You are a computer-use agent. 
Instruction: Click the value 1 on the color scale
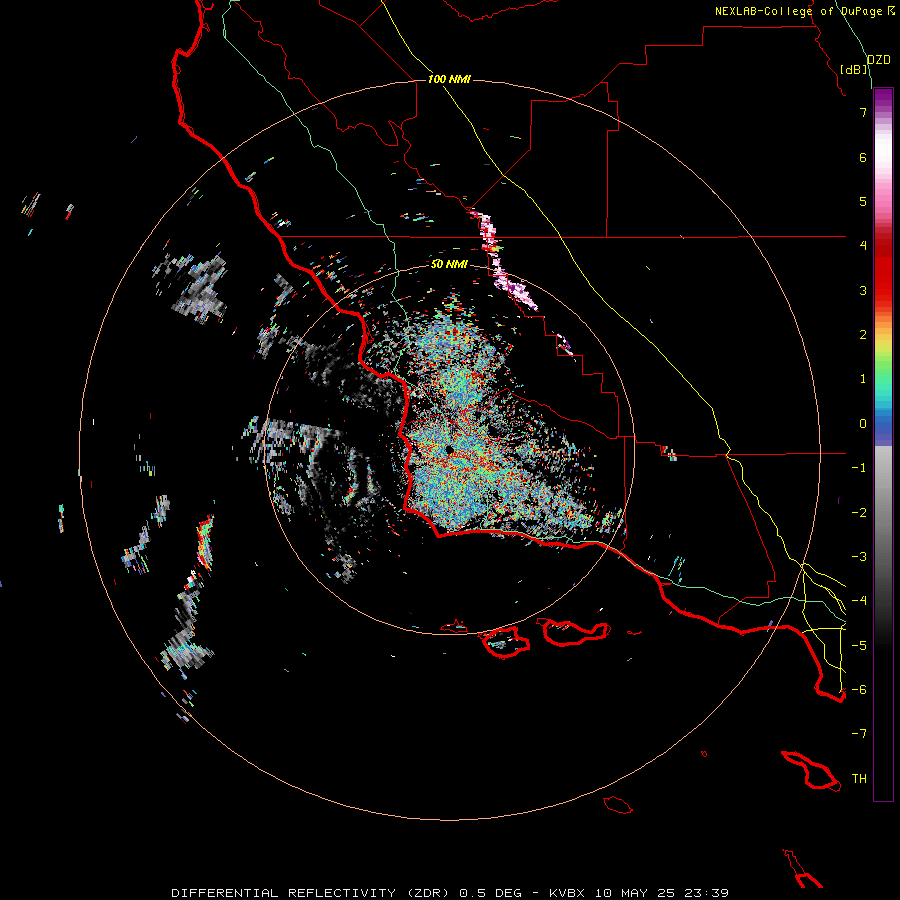863,379
